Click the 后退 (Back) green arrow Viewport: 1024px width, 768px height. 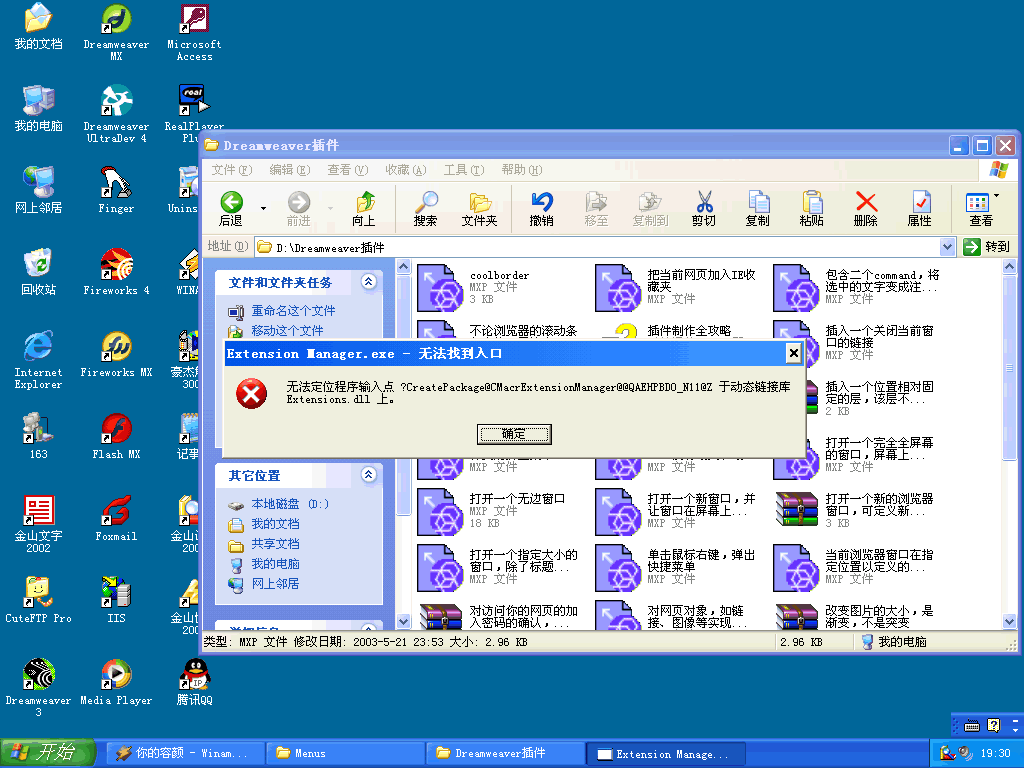(x=231, y=208)
